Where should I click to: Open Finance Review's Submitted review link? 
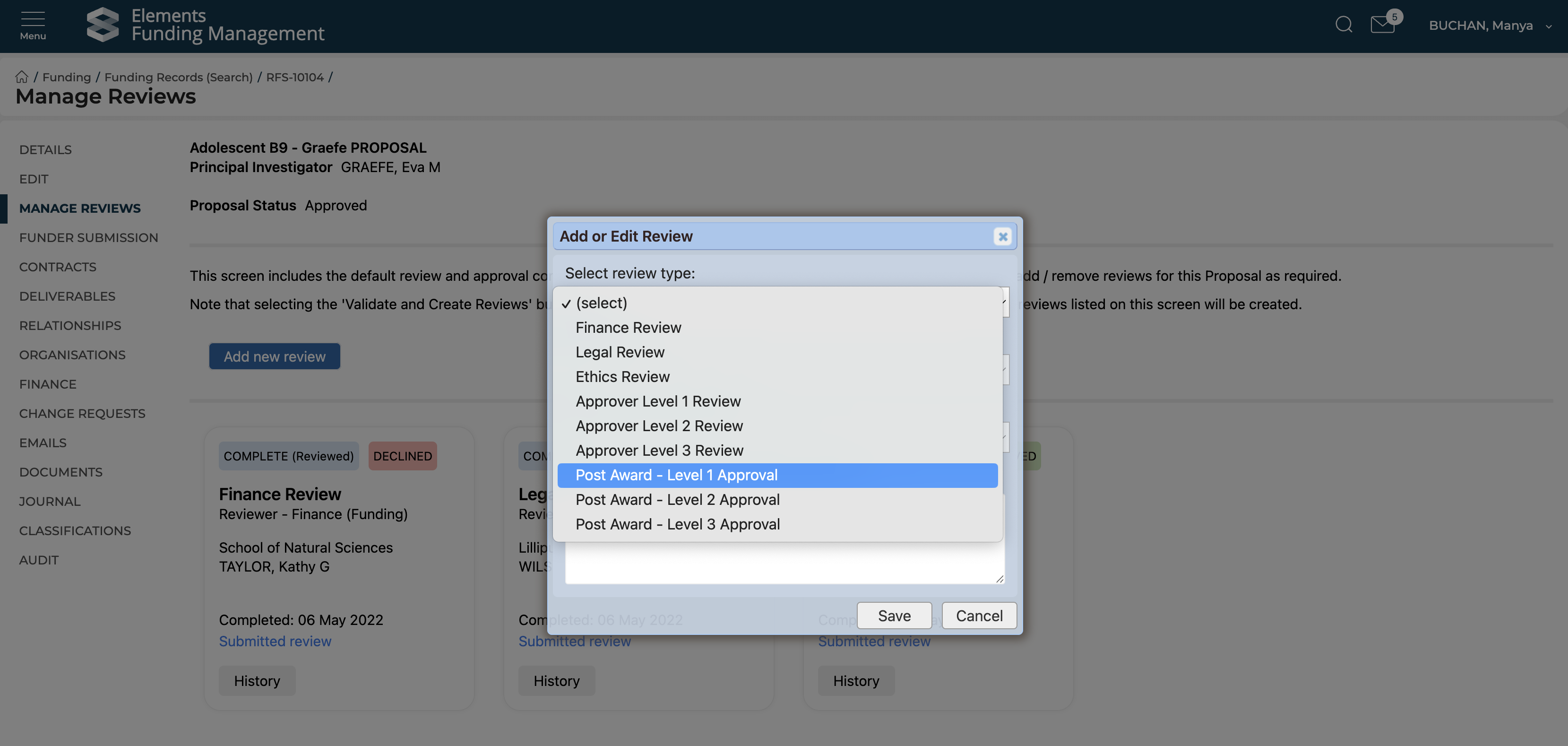[275, 641]
